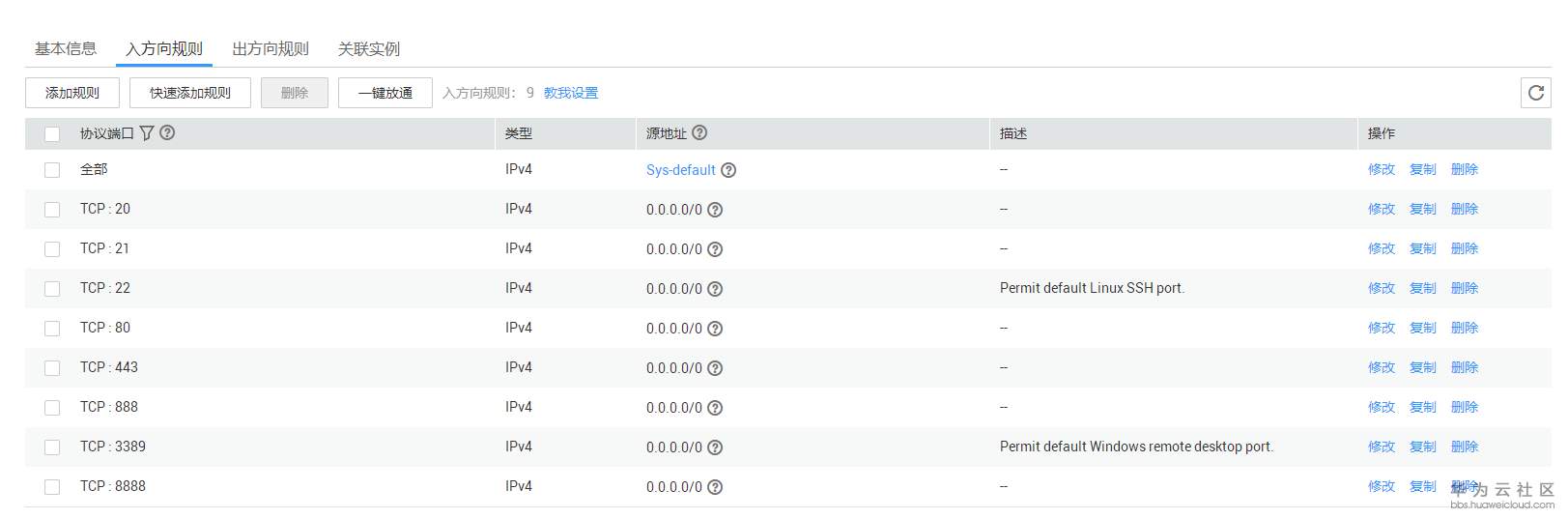Click 复制 for the TCP : 888 rule
The height and width of the screenshot is (519, 1568).
tap(1423, 407)
